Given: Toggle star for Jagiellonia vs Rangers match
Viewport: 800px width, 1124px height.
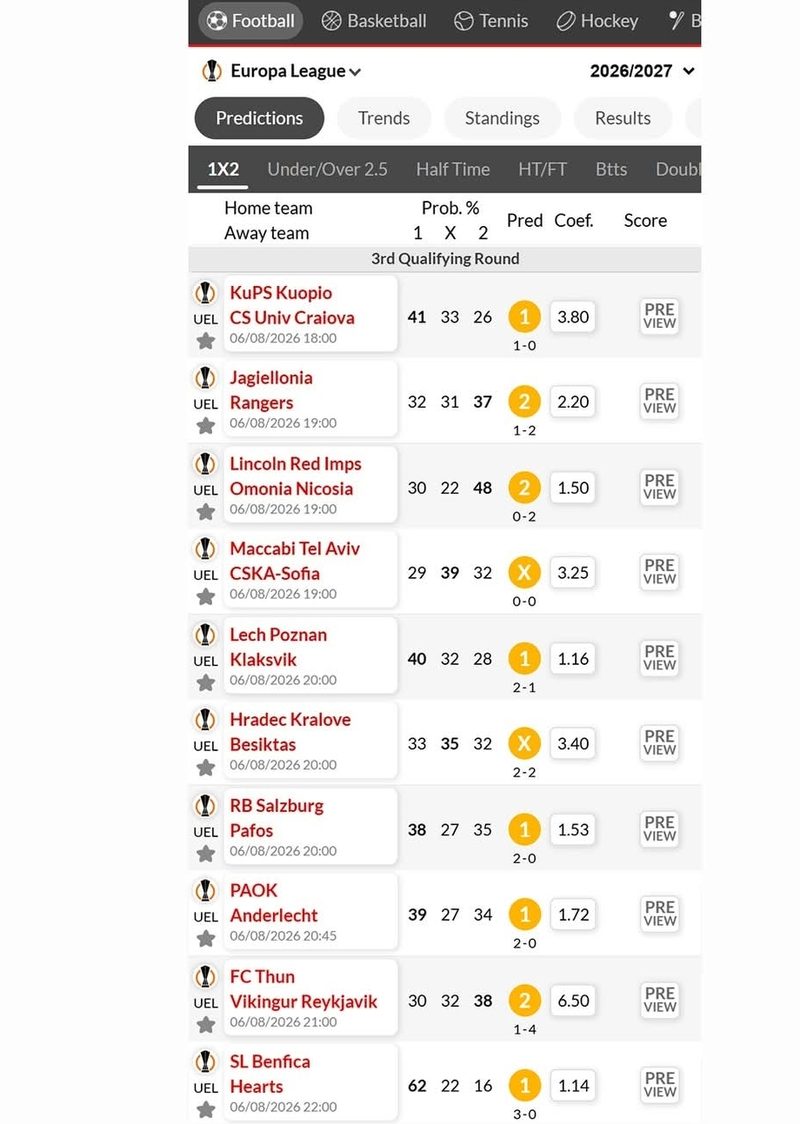Looking at the screenshot, I should click(x=206, y=426).
